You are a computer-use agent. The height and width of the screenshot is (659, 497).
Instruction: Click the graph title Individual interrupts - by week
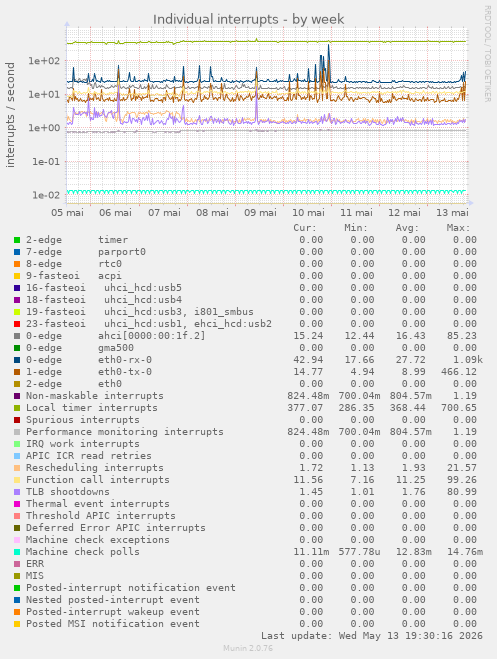pos(248,19)
